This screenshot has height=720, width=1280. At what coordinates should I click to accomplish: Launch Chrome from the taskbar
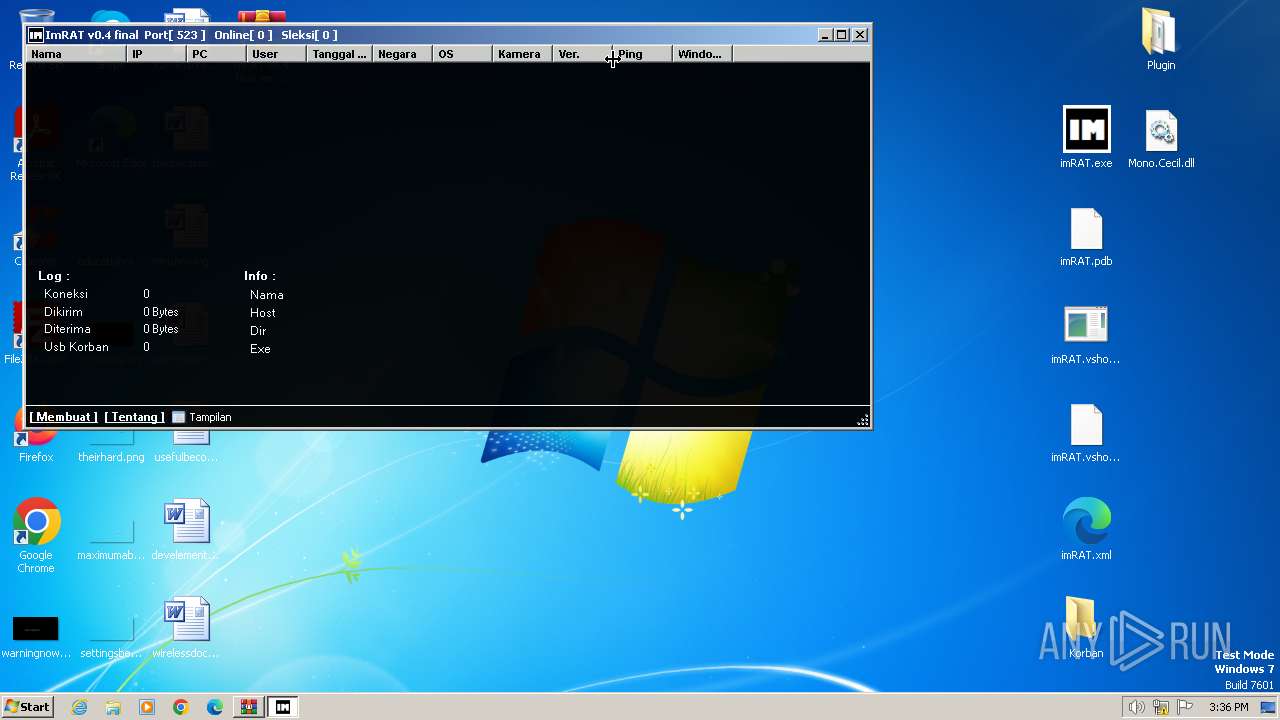click(181, 707)
